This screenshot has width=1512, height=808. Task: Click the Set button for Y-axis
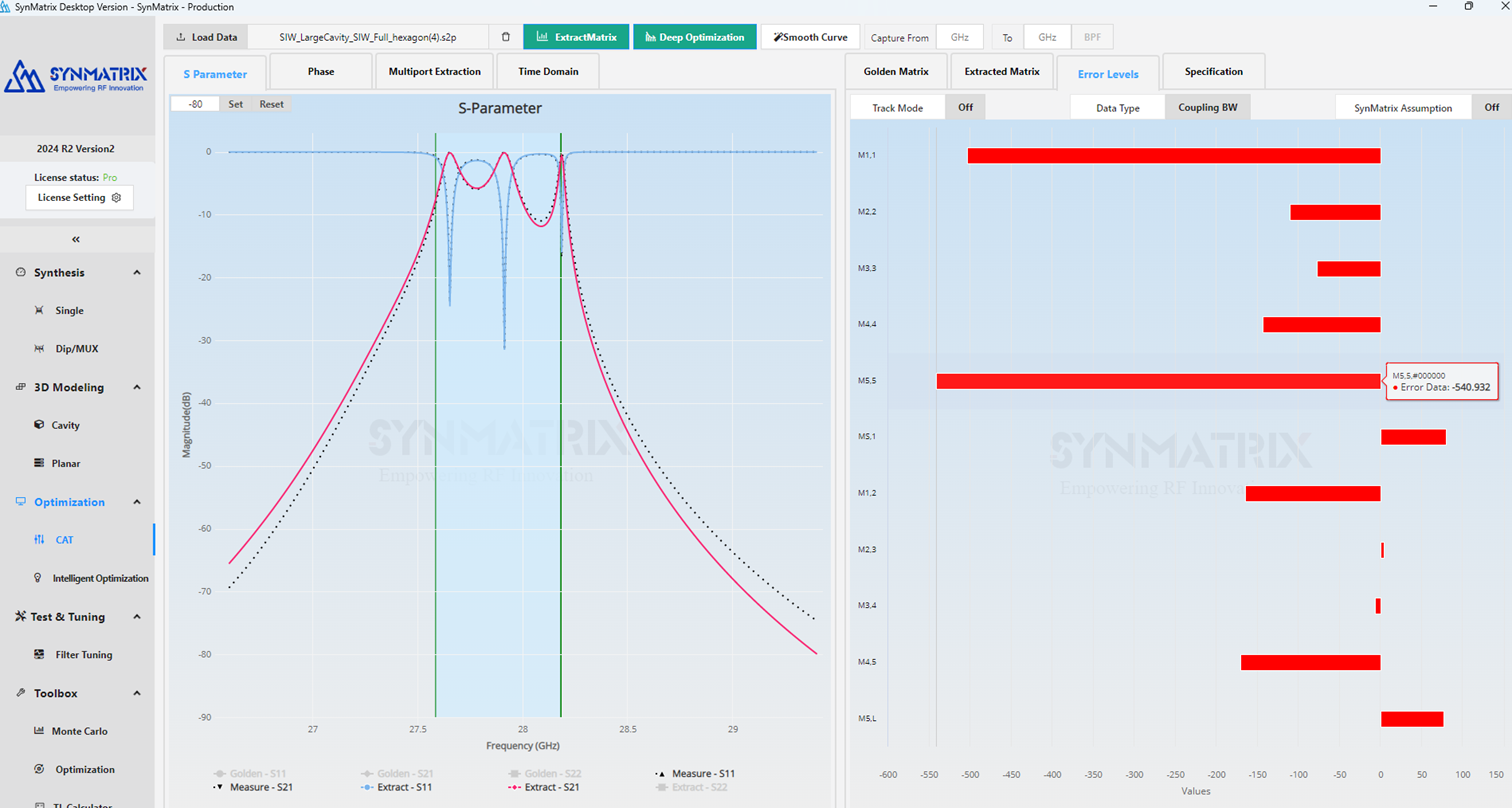[x=235, y=104]
